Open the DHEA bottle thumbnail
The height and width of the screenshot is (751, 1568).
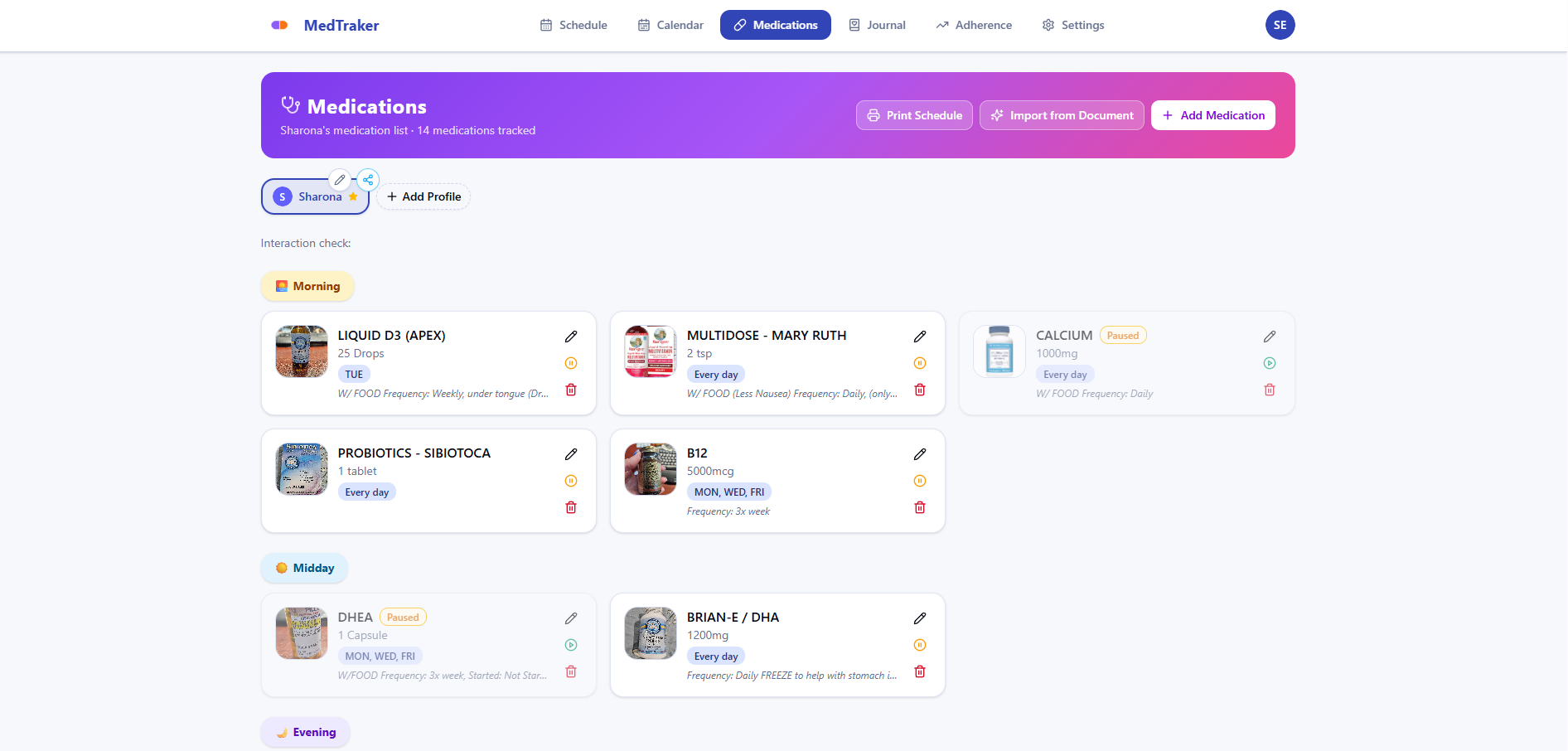point(302,633)
